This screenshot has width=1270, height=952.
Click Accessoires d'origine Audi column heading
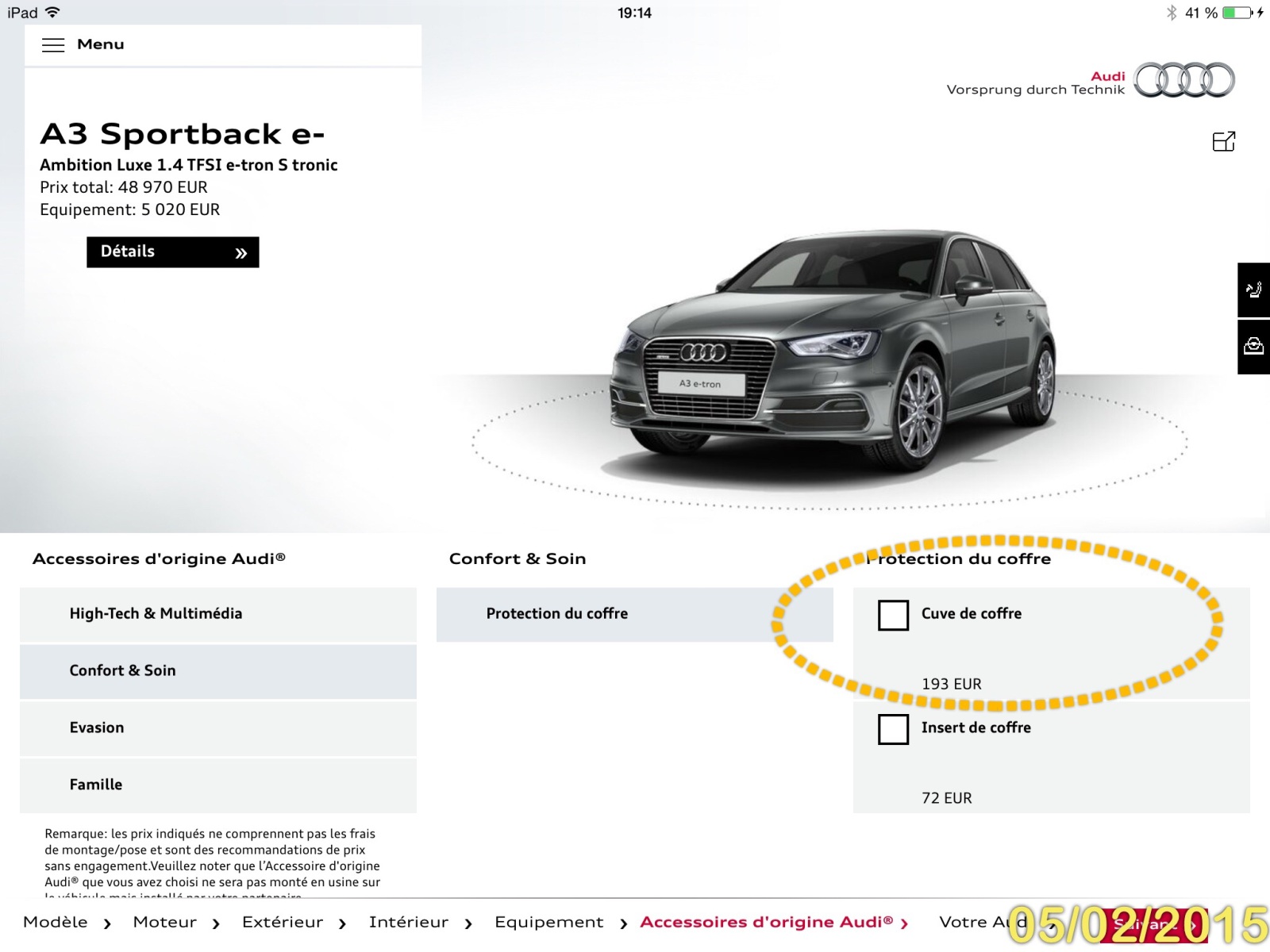[159, 559]
